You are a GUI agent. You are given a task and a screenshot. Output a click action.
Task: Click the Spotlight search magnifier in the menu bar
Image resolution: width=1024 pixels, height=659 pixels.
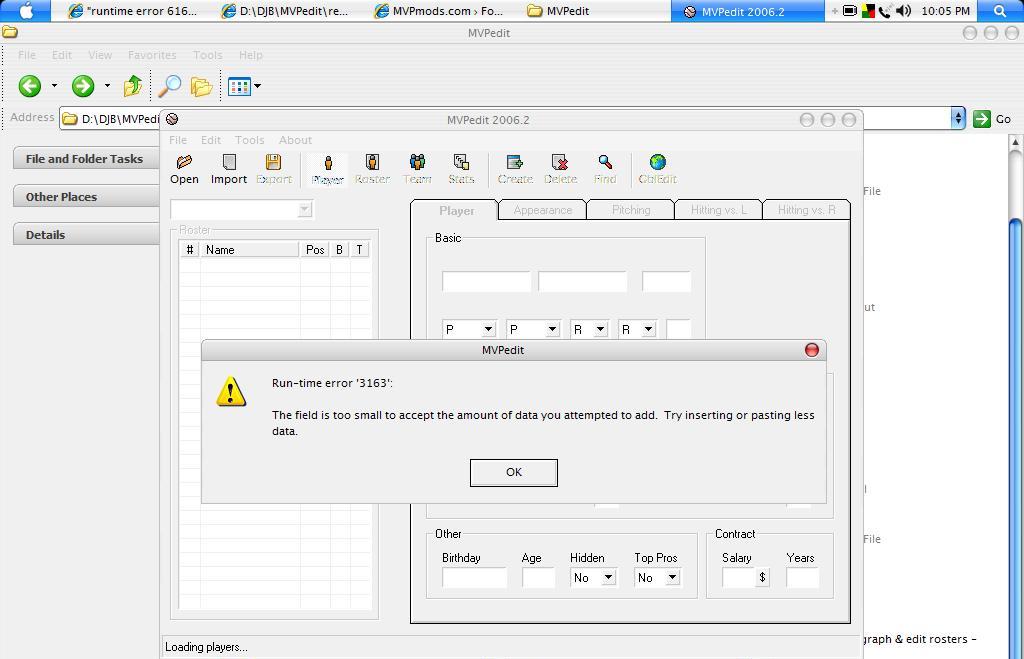(x=1000, y=11)
